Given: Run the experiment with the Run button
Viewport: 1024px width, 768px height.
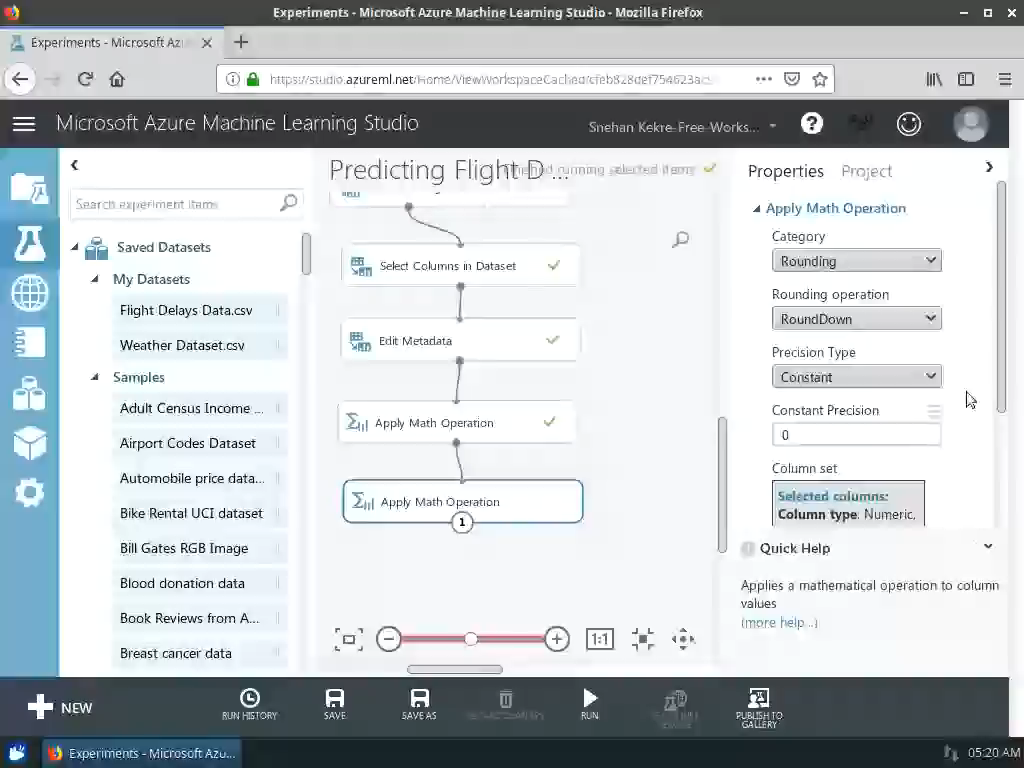Looking at the screenshot, I should (x=589, y=705).
